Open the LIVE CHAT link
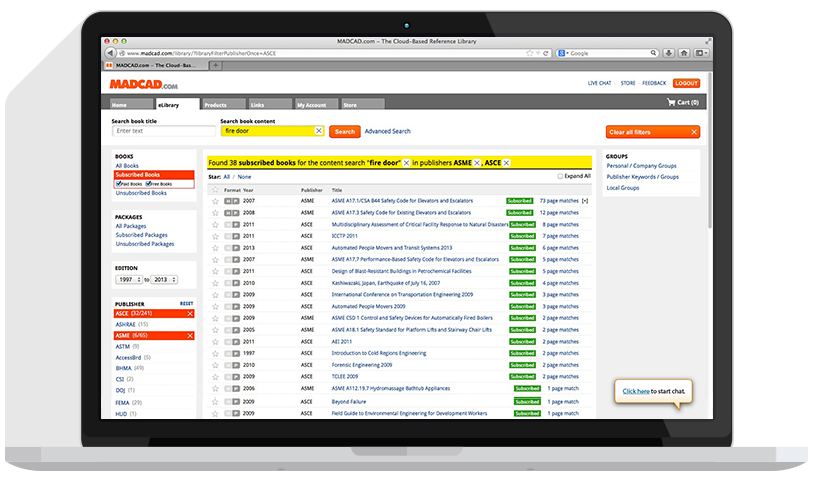The image size is (813, 486). click(599, 83)
